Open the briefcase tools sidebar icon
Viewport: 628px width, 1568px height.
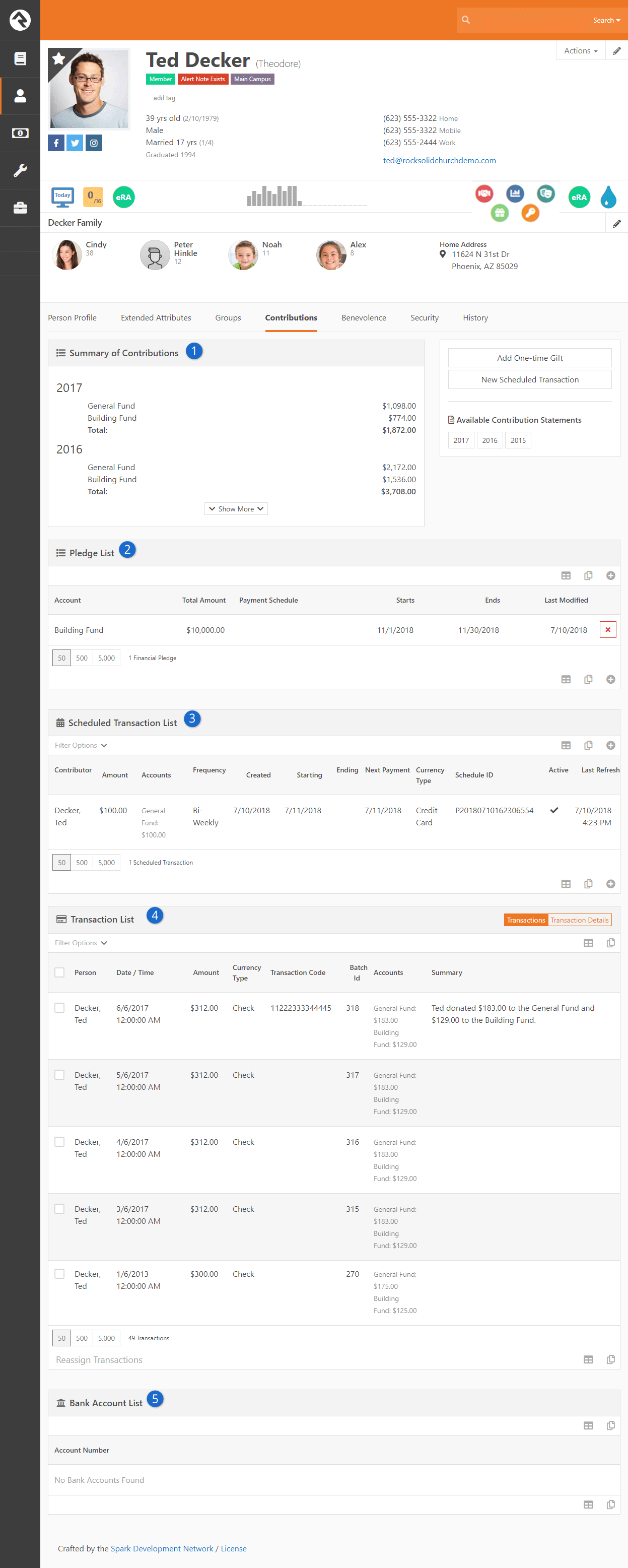click(x=20, y=208)
